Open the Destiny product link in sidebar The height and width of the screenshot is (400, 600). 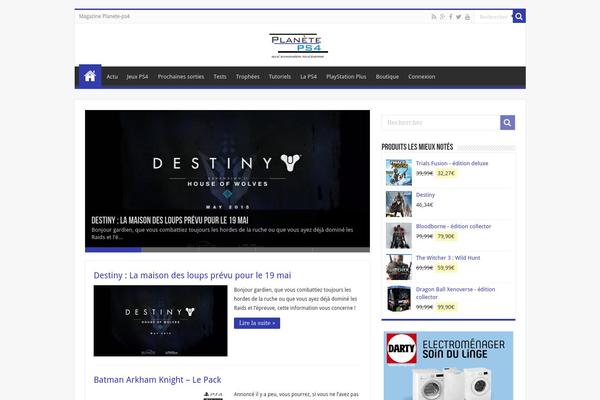coord(425,195)
